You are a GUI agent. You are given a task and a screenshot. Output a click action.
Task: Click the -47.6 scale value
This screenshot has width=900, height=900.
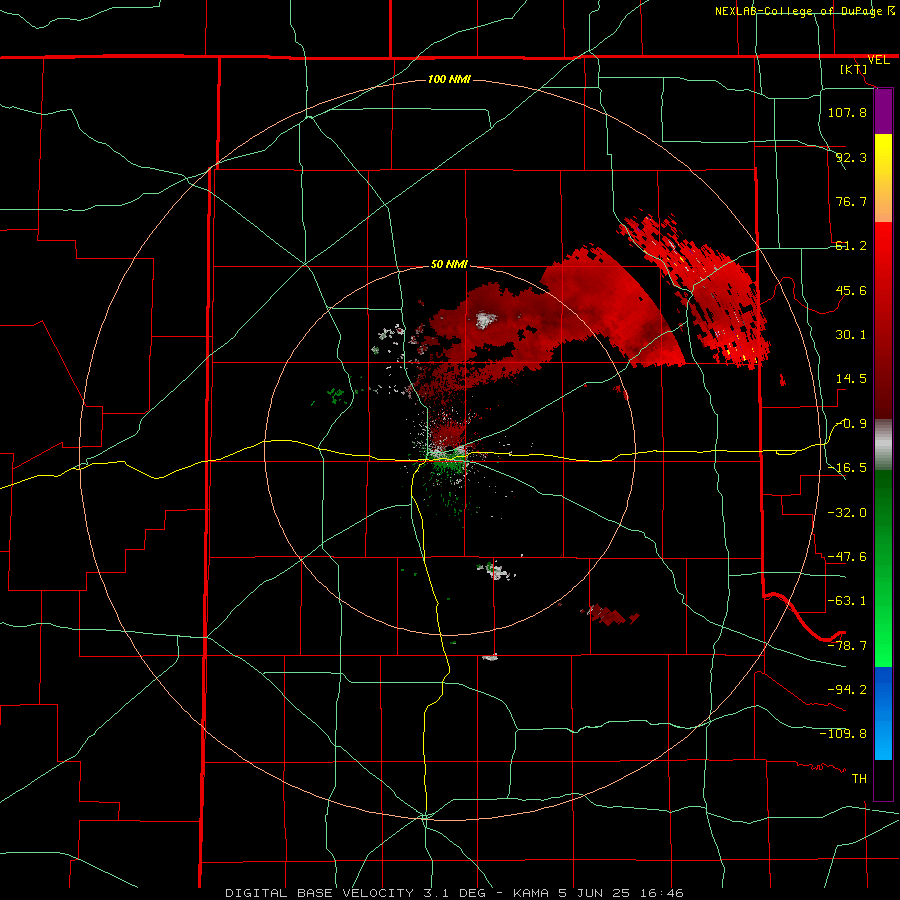click(x=847, y=557)
